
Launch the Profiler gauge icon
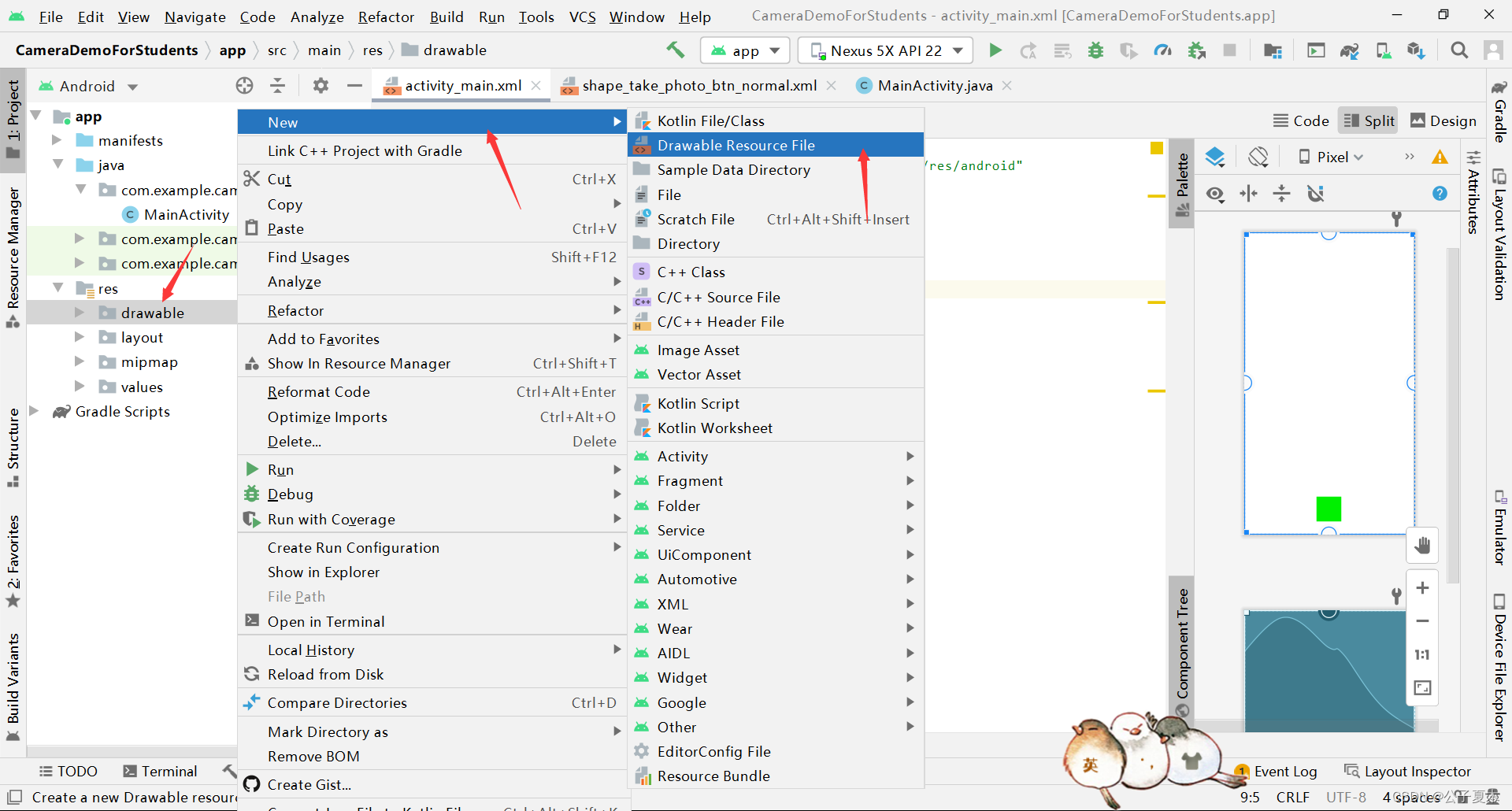(x=1162, y=50)
